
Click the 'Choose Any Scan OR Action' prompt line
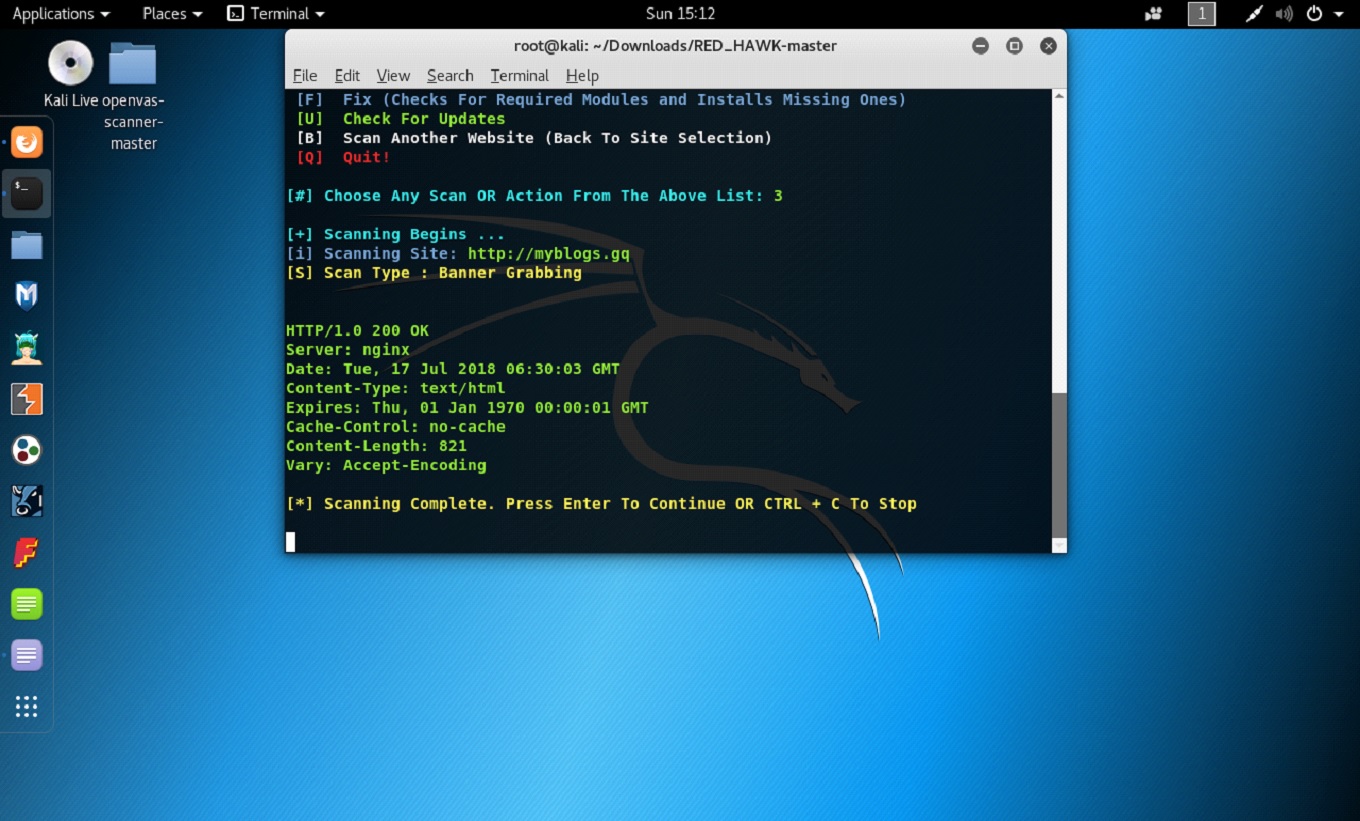click(534, 196)
